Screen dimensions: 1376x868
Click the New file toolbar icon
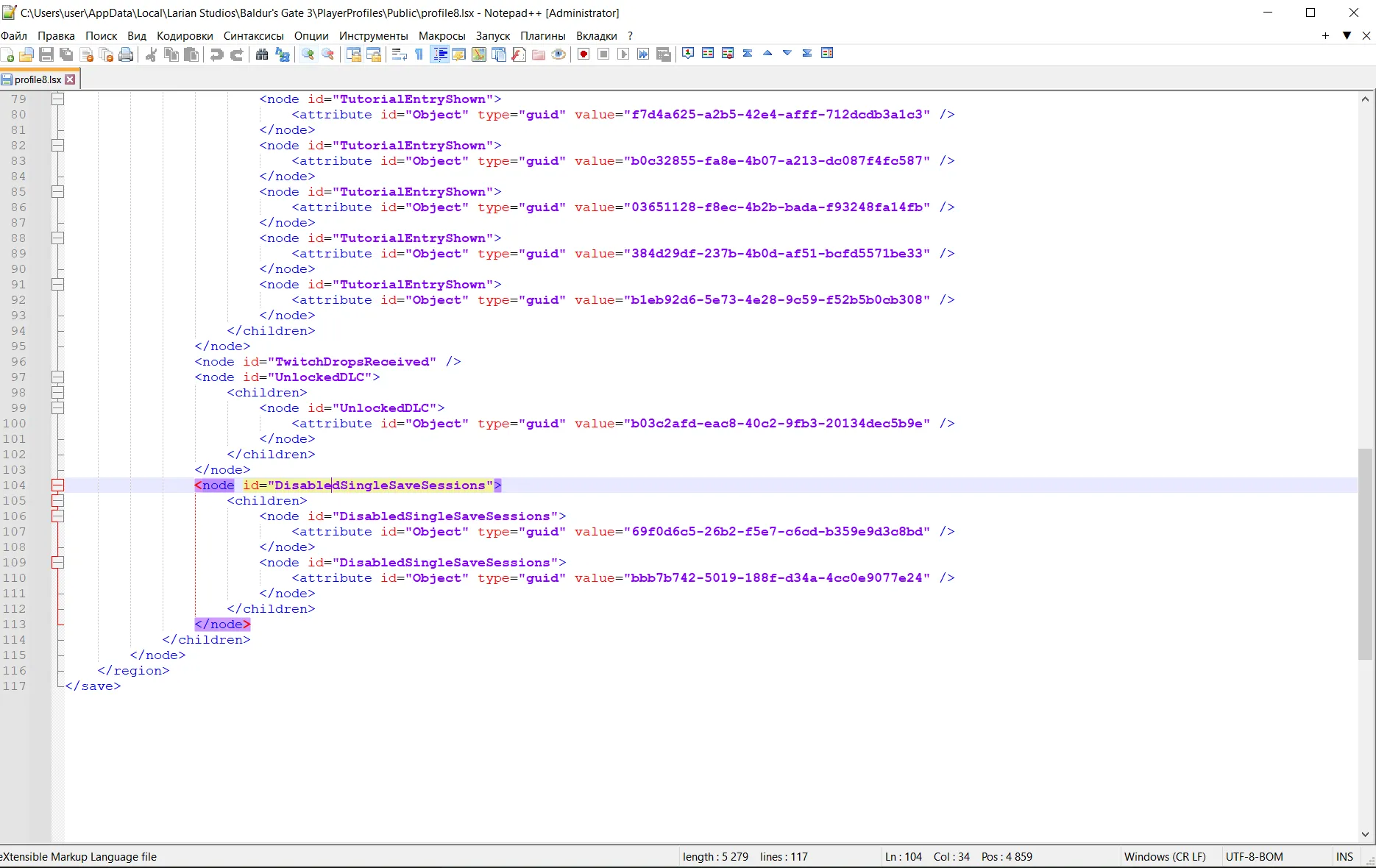(7, 54)
